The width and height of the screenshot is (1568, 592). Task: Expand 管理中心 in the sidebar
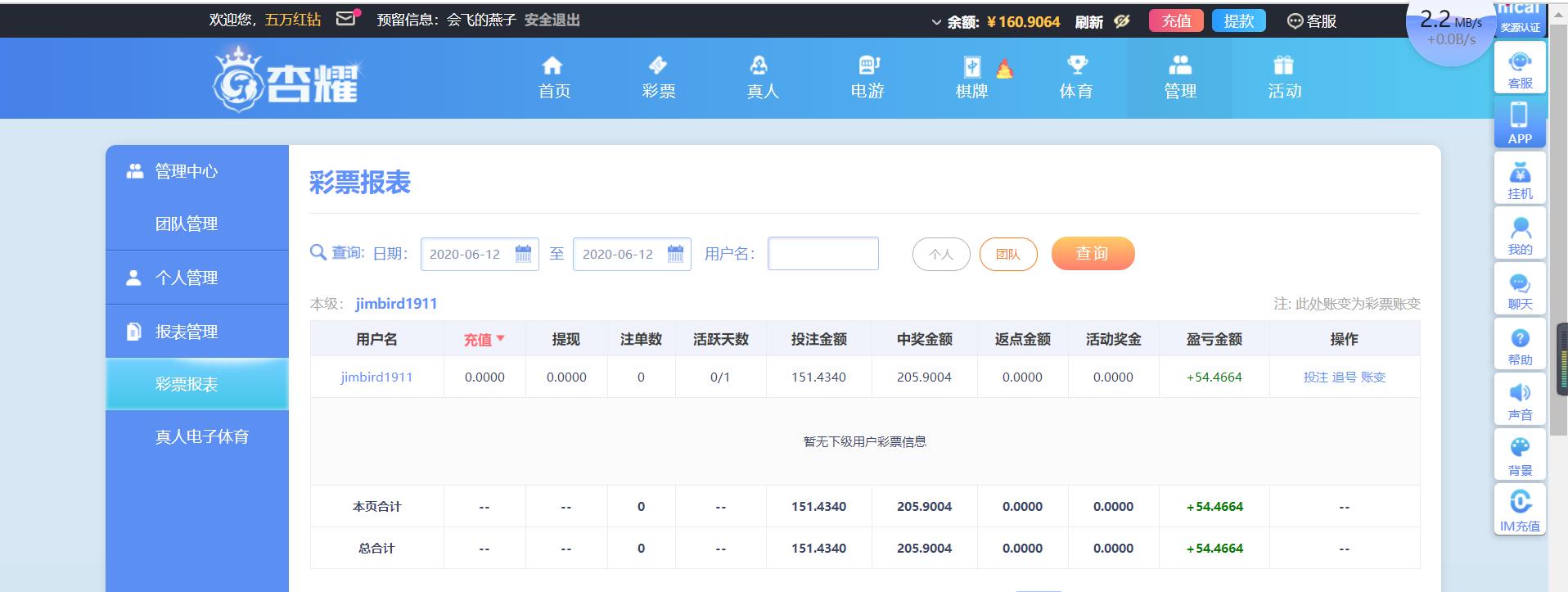(x=197, y=171)
